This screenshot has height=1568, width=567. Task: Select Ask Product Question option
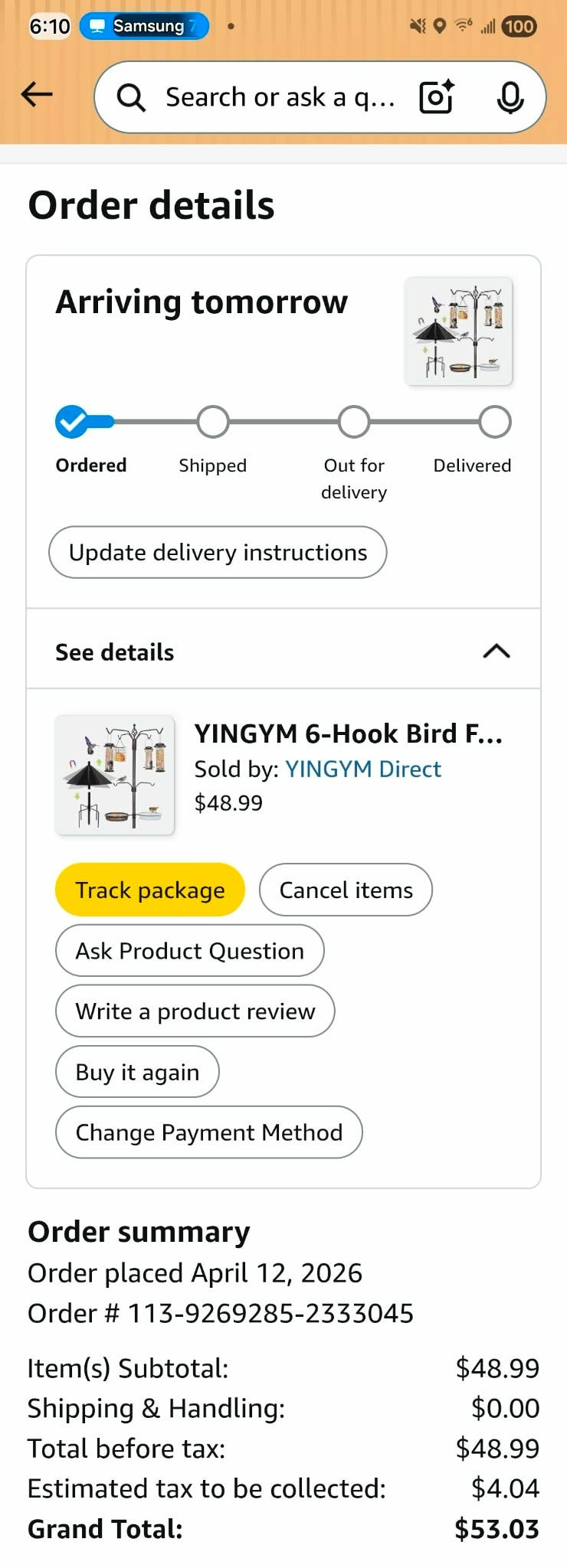[189, 951]
